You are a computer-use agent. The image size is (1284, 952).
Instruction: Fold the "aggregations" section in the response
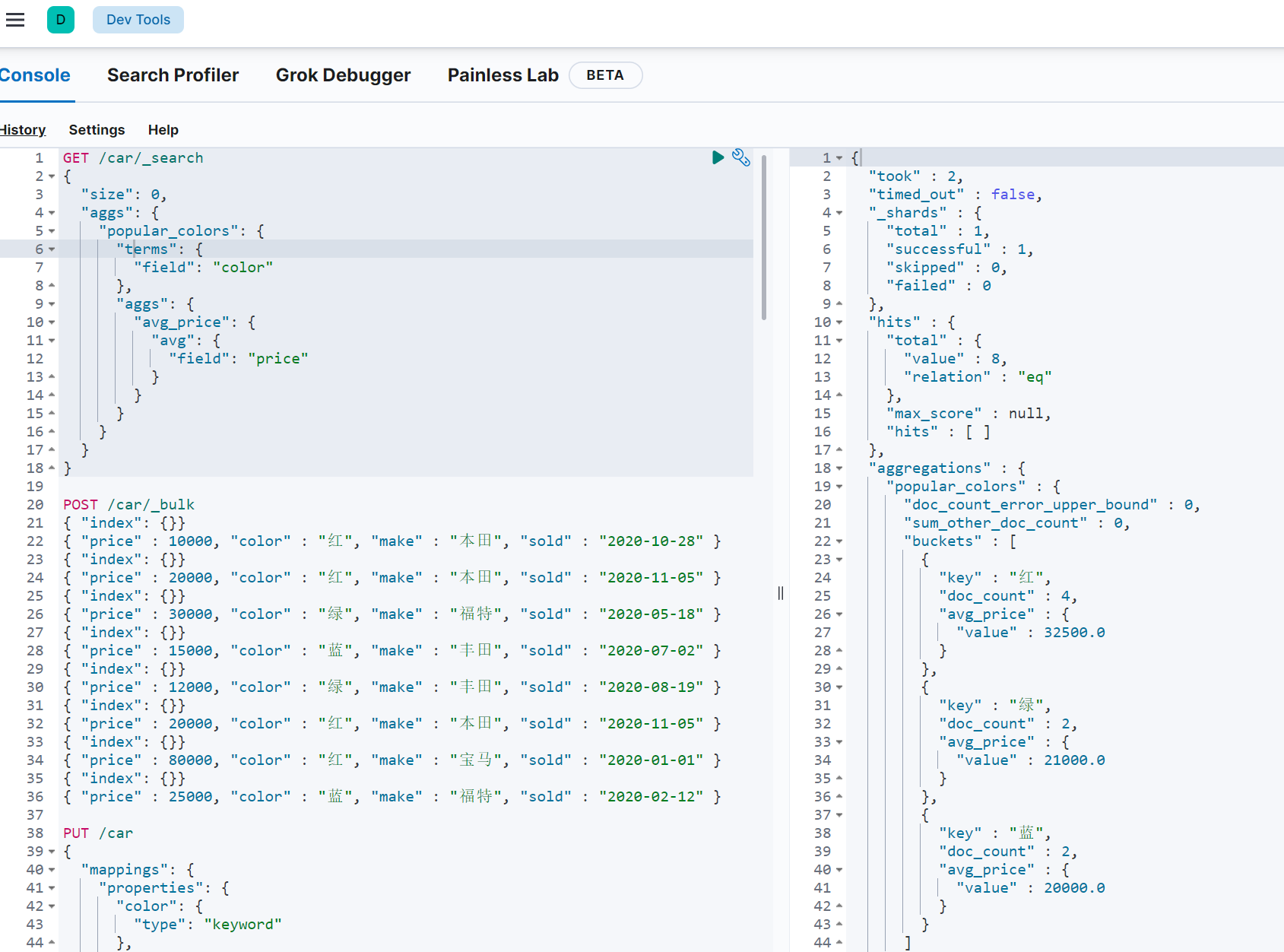(x=839, y=468)
